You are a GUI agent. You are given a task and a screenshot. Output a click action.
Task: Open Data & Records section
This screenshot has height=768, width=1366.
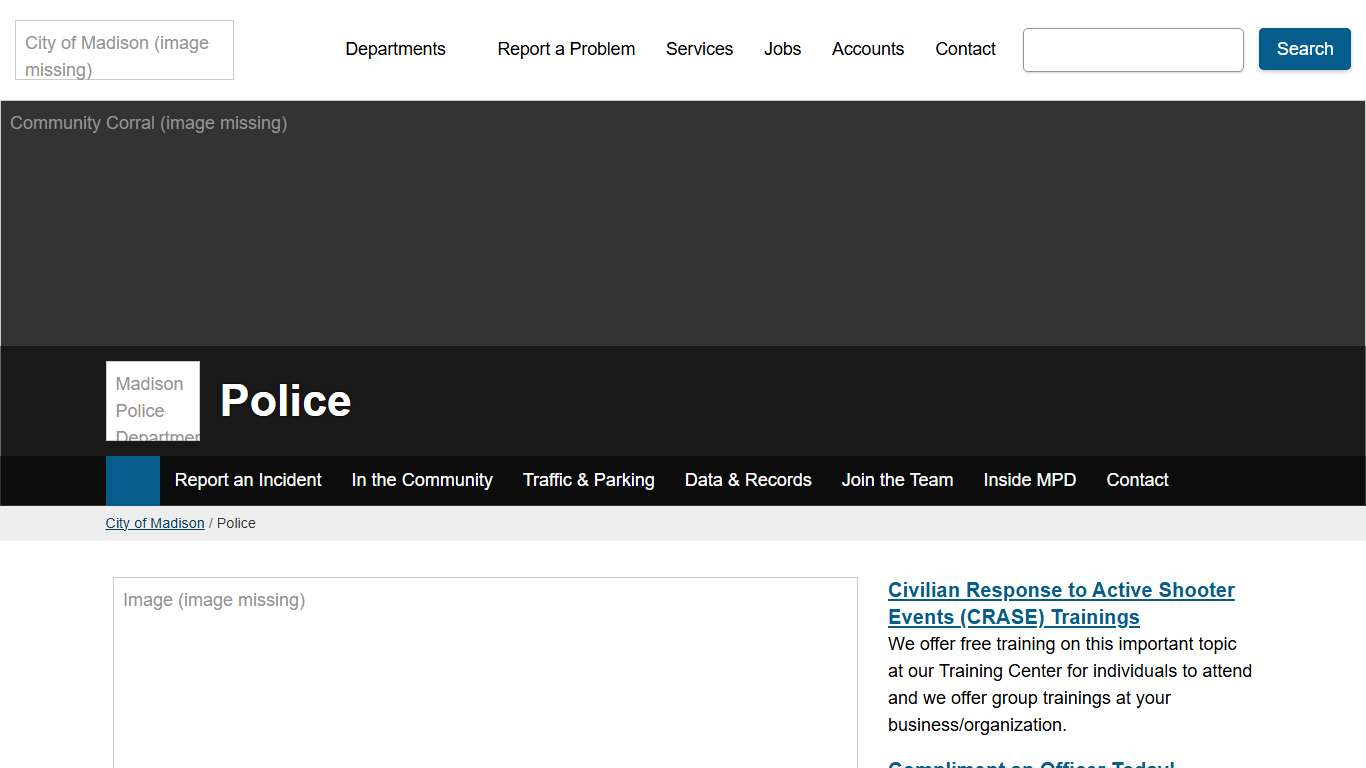tap(748, 480)
